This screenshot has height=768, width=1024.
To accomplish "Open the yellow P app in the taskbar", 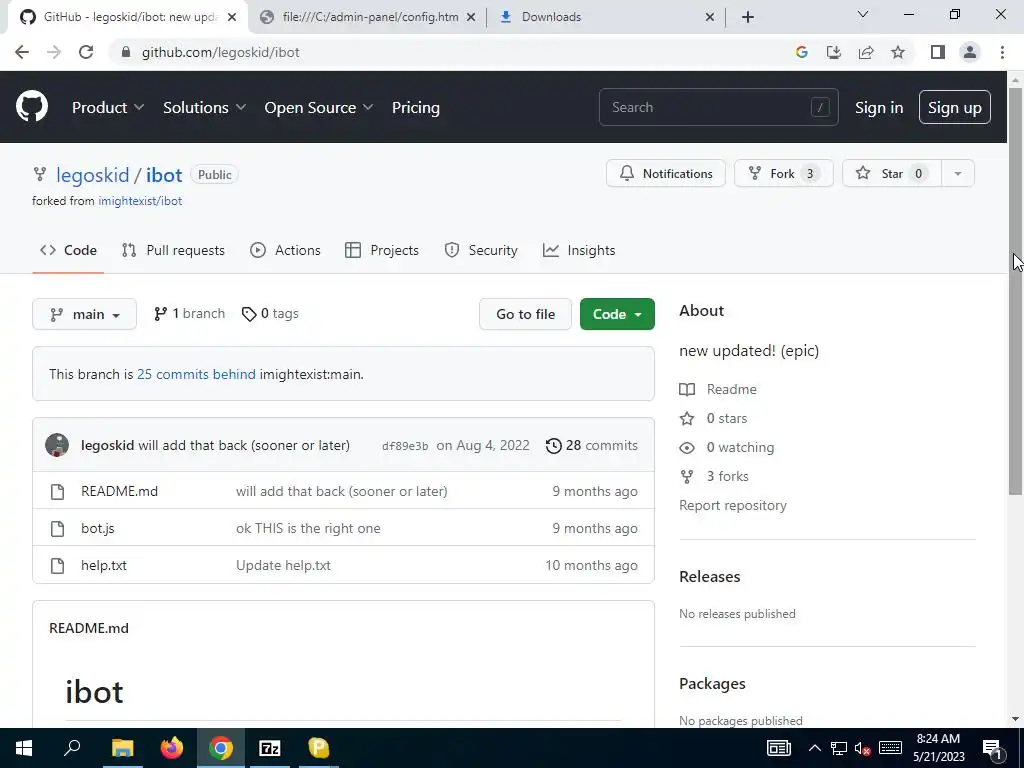I will pyautogui.click(x=319, y=748).
